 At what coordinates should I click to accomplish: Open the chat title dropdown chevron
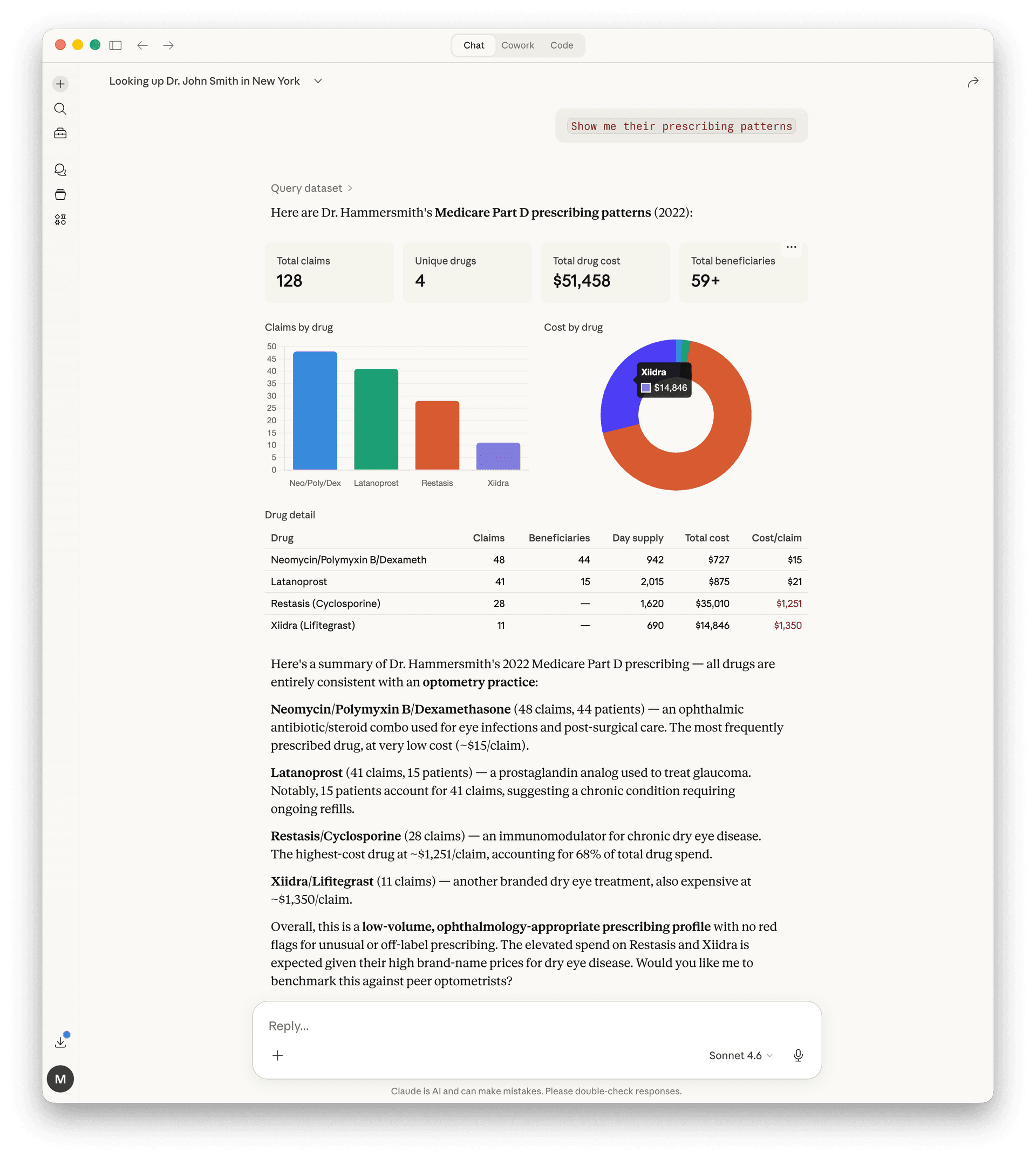[318, 81]
